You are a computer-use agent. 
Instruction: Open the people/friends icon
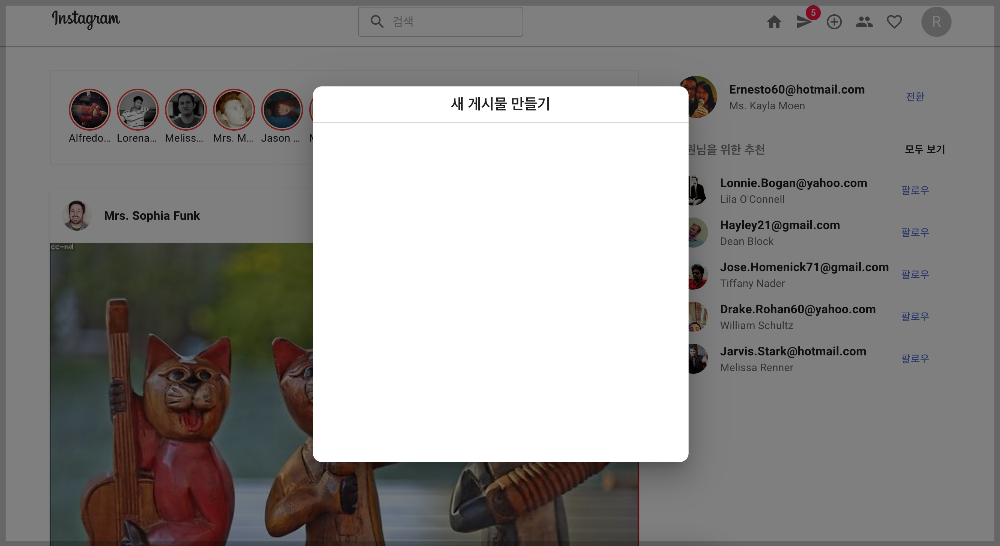pyautogui.click(x=864, y=22)
